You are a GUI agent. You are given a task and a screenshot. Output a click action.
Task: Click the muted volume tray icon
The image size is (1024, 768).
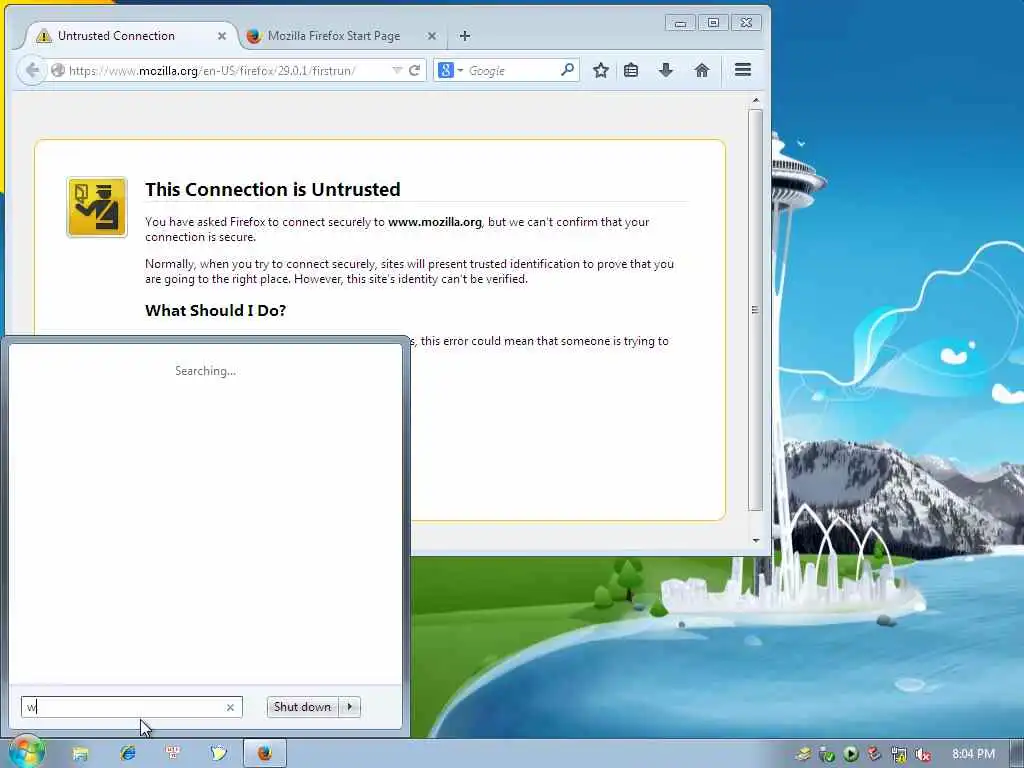pyautogui.click(x=923, y=755)
